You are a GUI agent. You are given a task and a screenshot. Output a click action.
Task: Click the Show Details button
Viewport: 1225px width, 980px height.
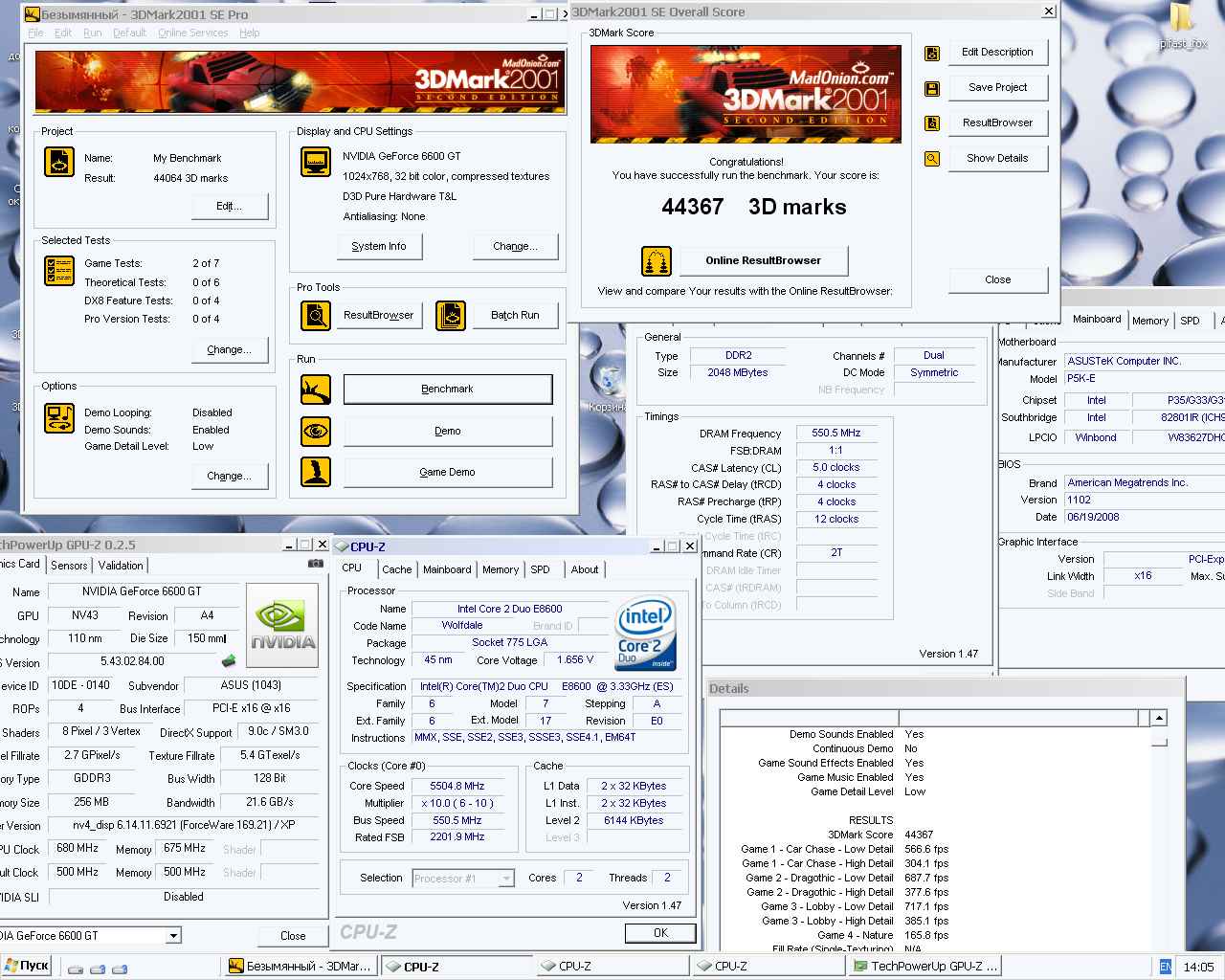pyautogui.click(x=997, y=159)
